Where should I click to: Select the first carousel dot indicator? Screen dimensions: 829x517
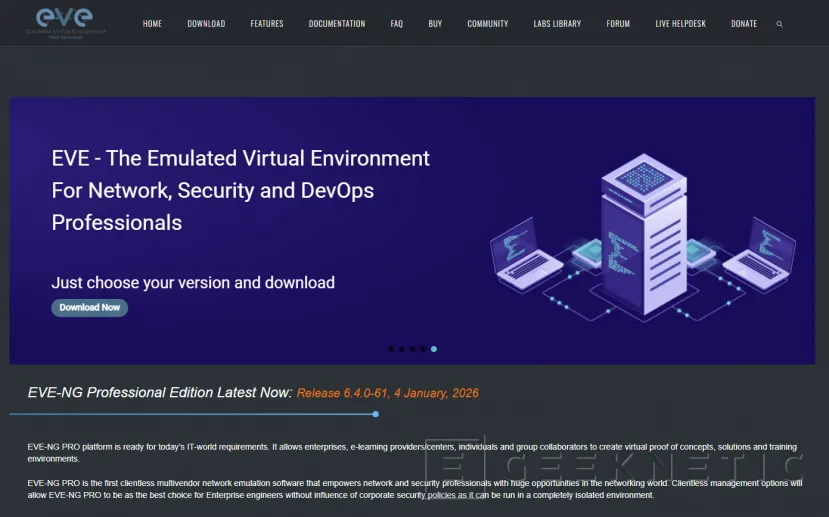(x=390, y=349)
